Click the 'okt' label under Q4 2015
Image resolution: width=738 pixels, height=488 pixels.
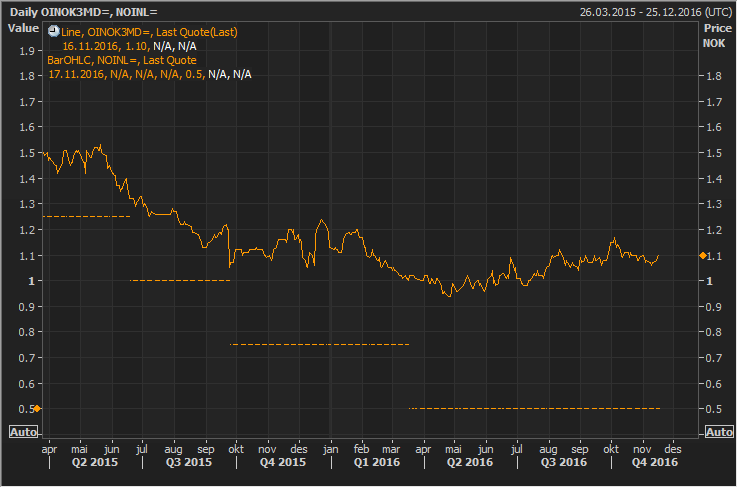click(x=236, y=449)
